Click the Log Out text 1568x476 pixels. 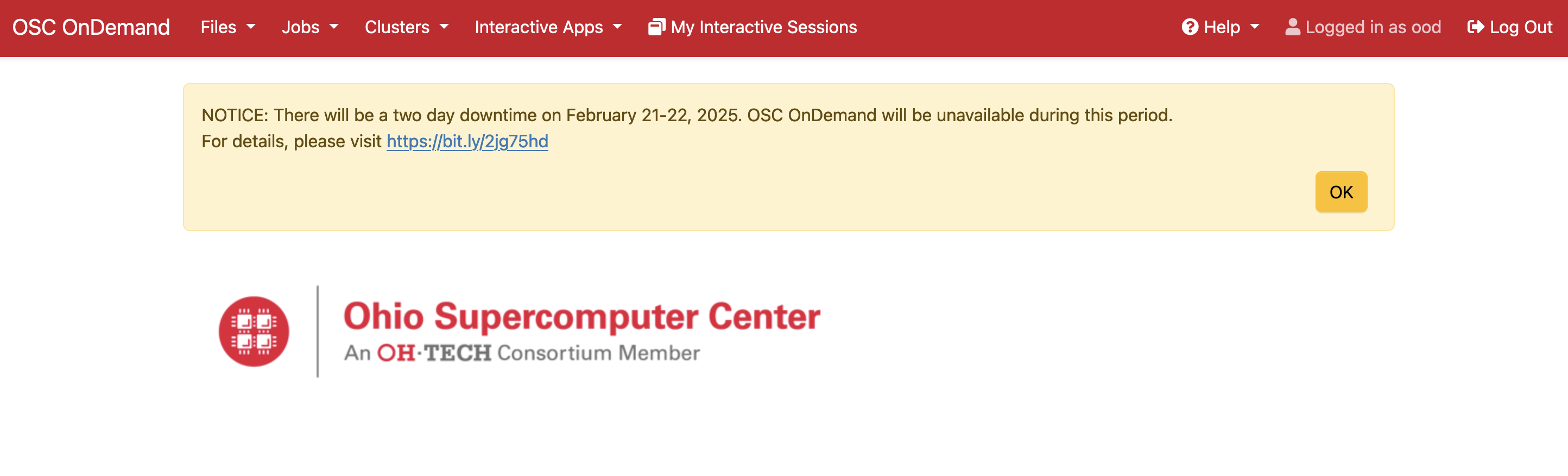point(1521,27)
